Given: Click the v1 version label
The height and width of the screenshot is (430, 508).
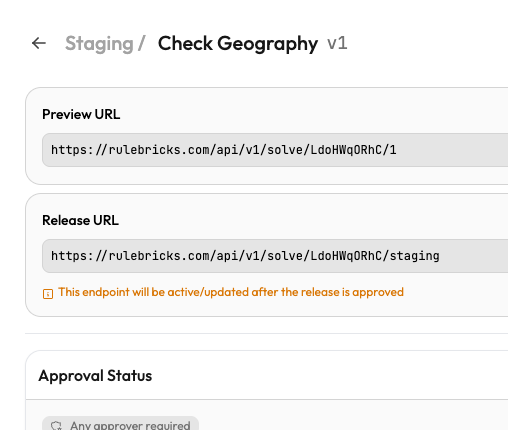Looking at the screenshot, I should (x=337, y=43).
